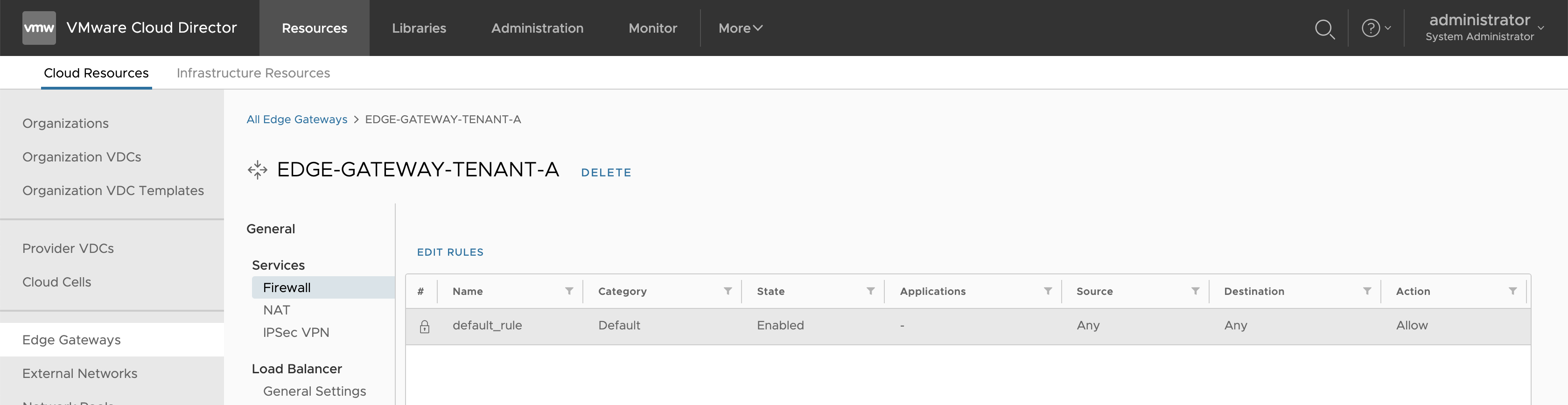Click the help question mark icon
Image resolution: width=1568 pixels, height=405 pixels.
tap(1370, 28)
